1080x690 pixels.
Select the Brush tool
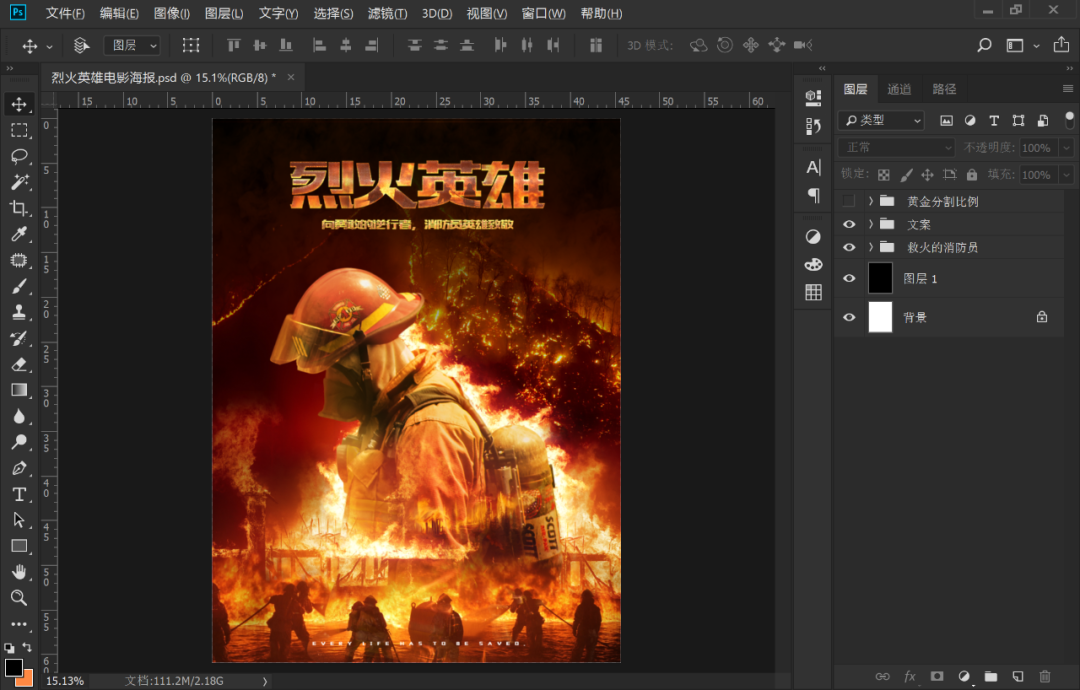pyautogui.click(x=19, y=286)
